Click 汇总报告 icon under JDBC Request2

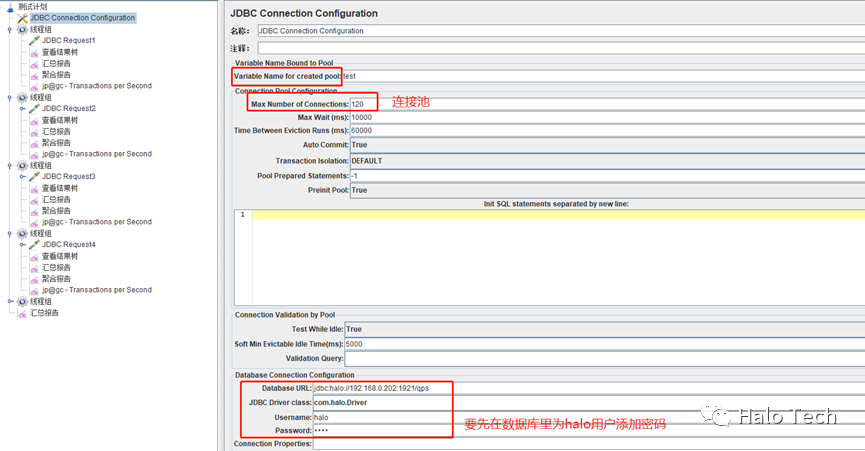click(34, 132)
